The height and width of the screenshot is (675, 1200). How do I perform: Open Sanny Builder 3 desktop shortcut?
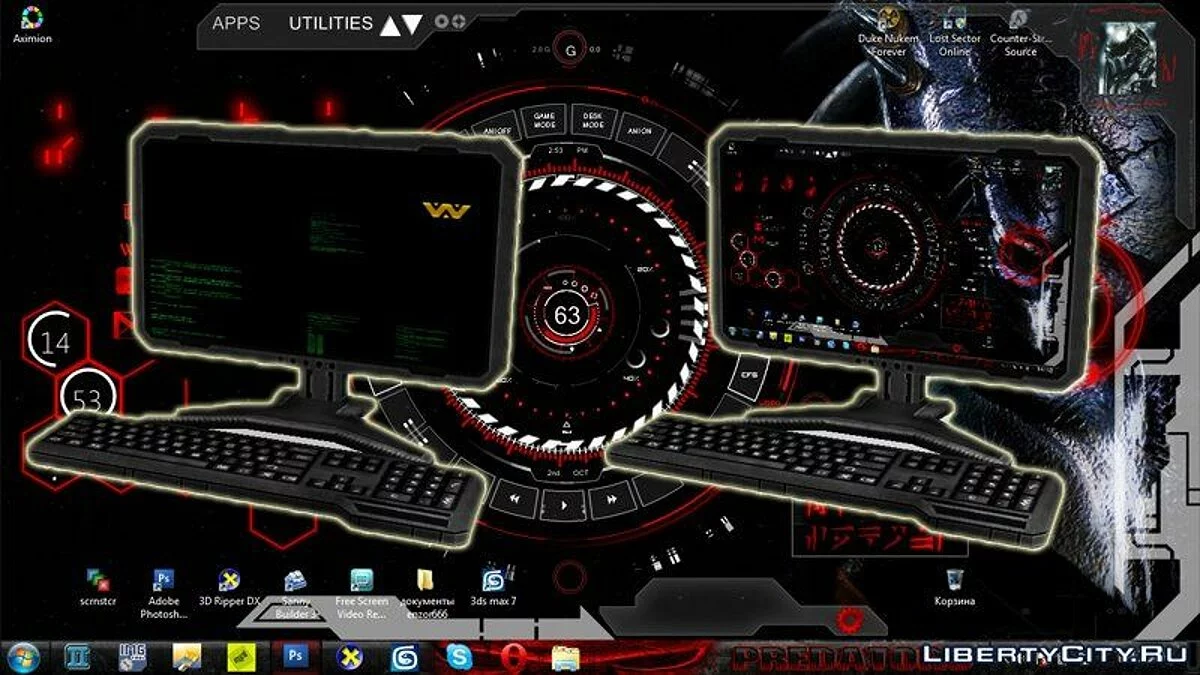[x=295, y=593]
